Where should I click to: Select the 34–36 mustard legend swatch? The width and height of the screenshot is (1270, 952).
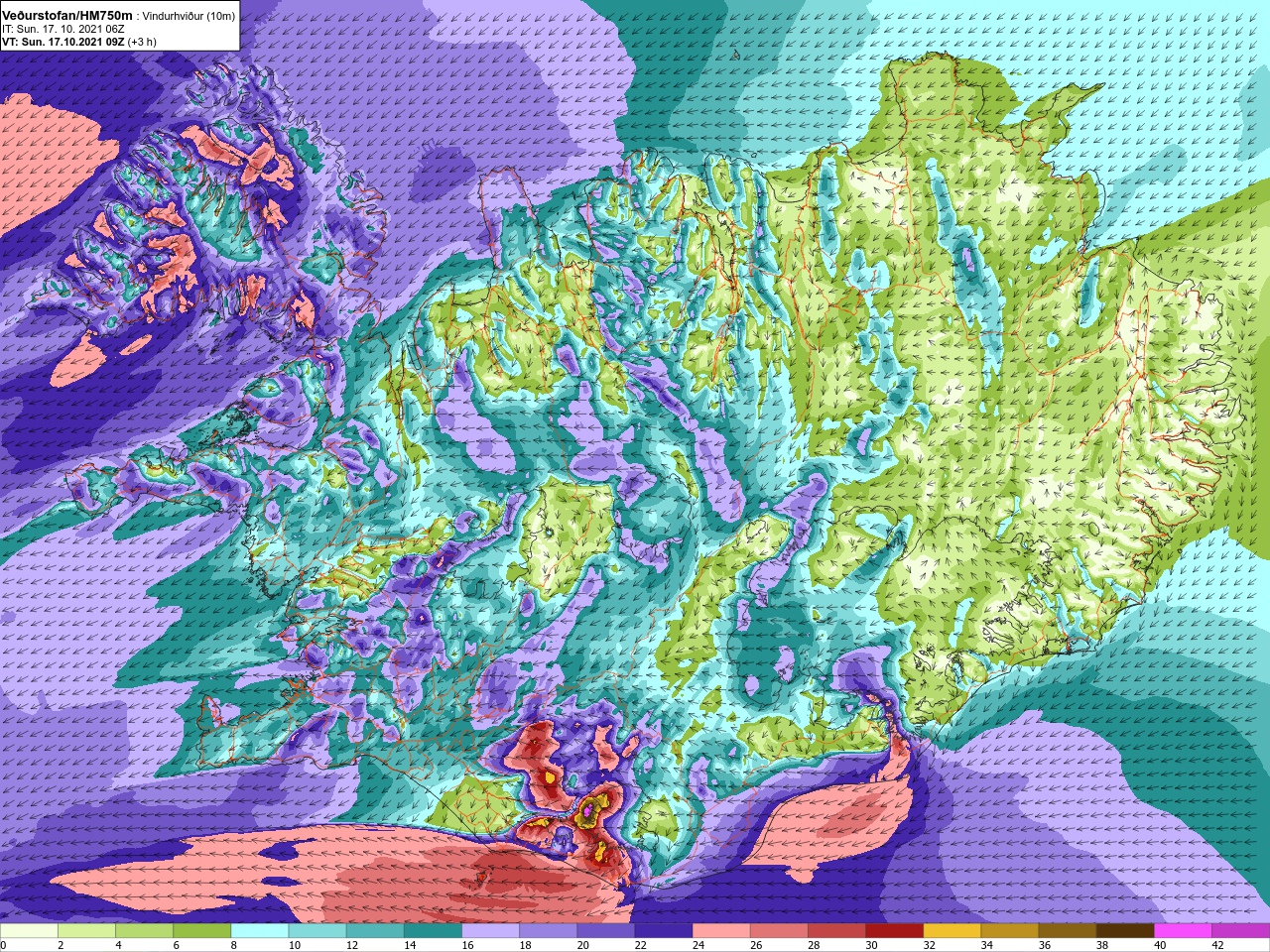click(1009, 931)
